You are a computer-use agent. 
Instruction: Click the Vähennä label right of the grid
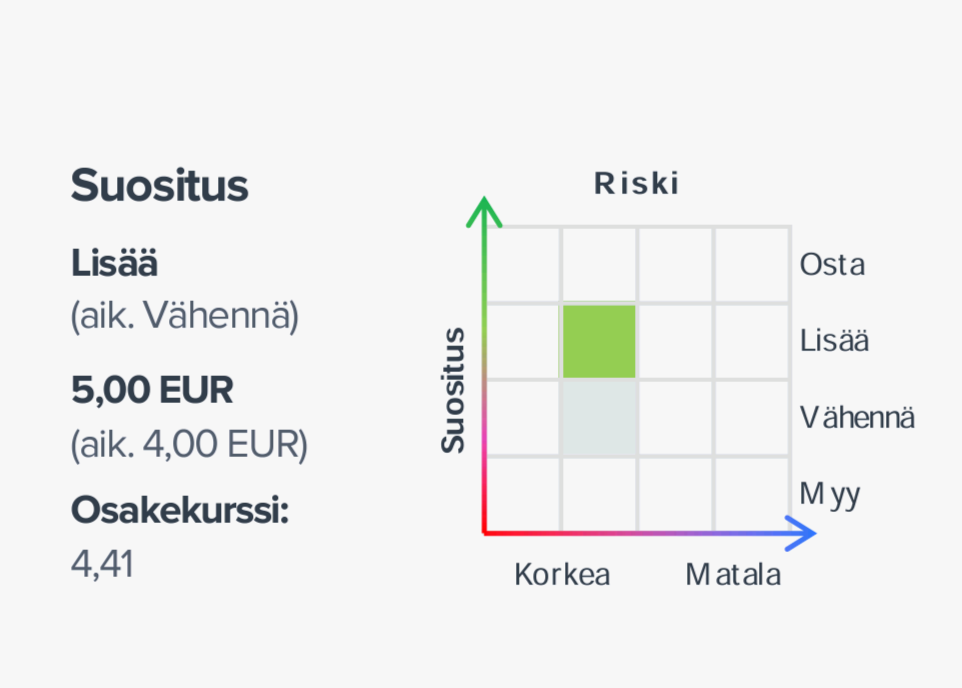(x=857, y=417)
